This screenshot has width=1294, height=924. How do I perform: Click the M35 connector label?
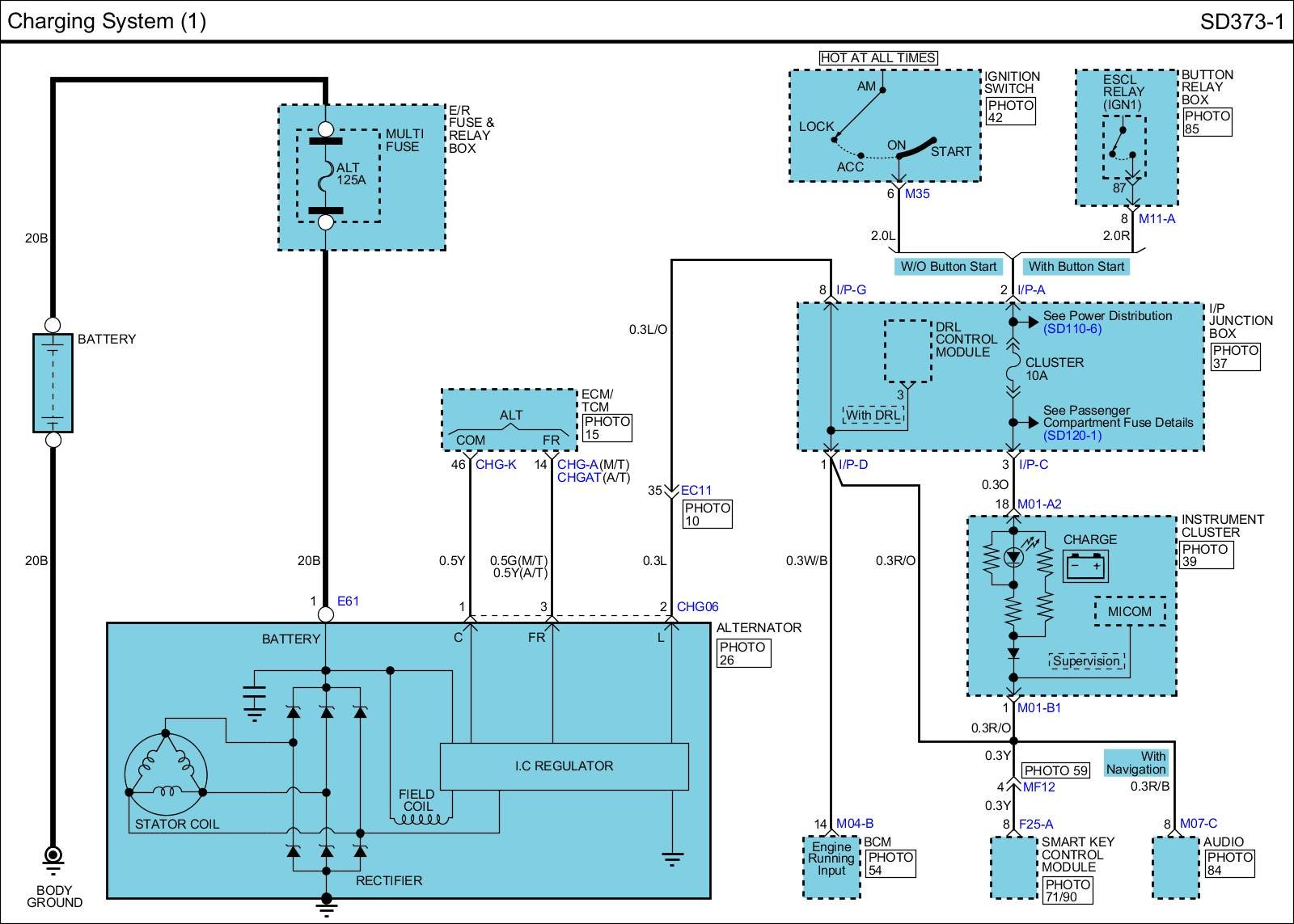click(x=917, y=194)
